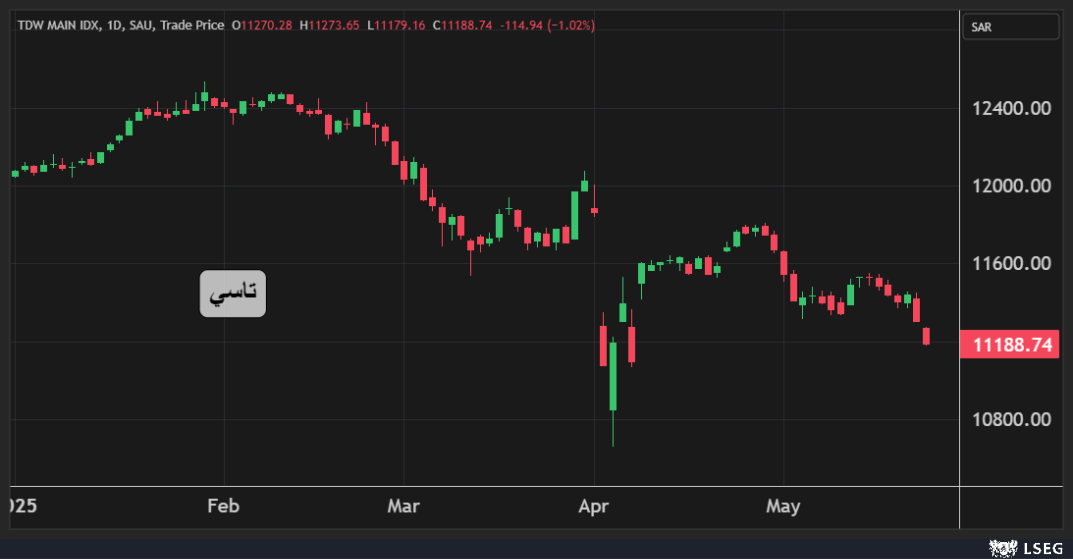The image size is (1073, 559).
Task: Click the tall green candle at April low
Action: coord(613,375)
